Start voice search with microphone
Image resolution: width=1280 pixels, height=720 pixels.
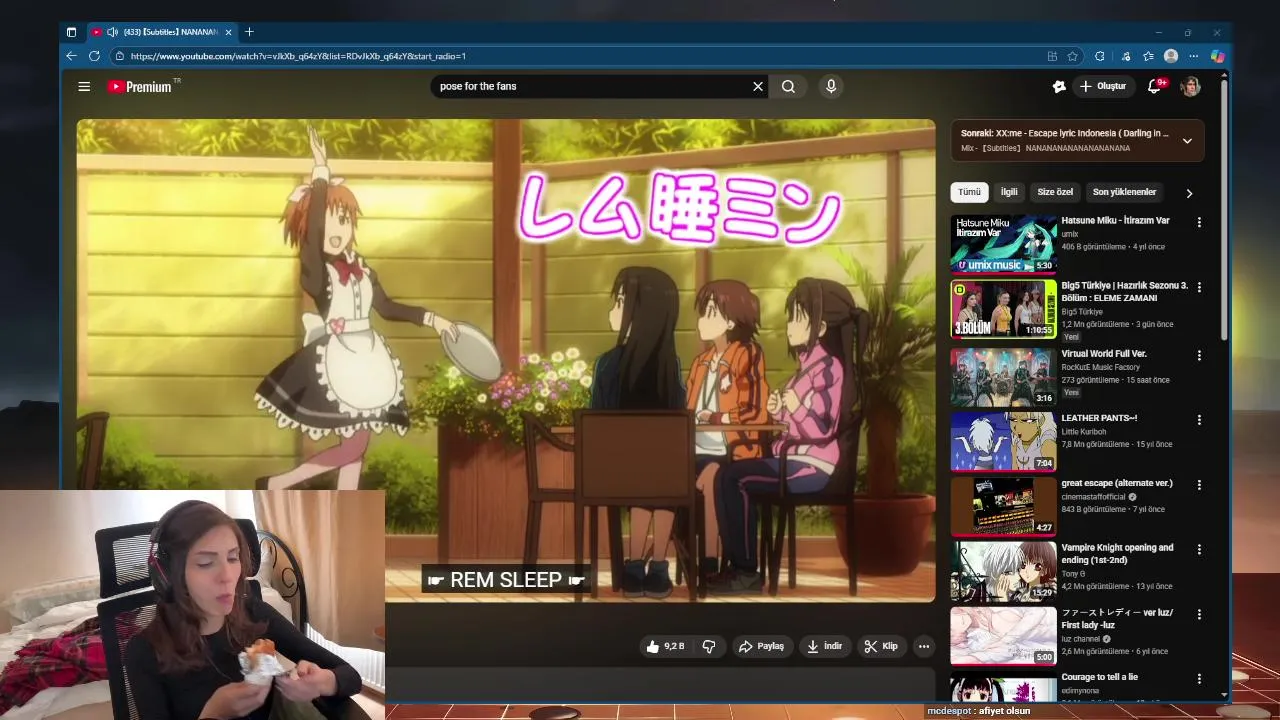tap(831, 86)
